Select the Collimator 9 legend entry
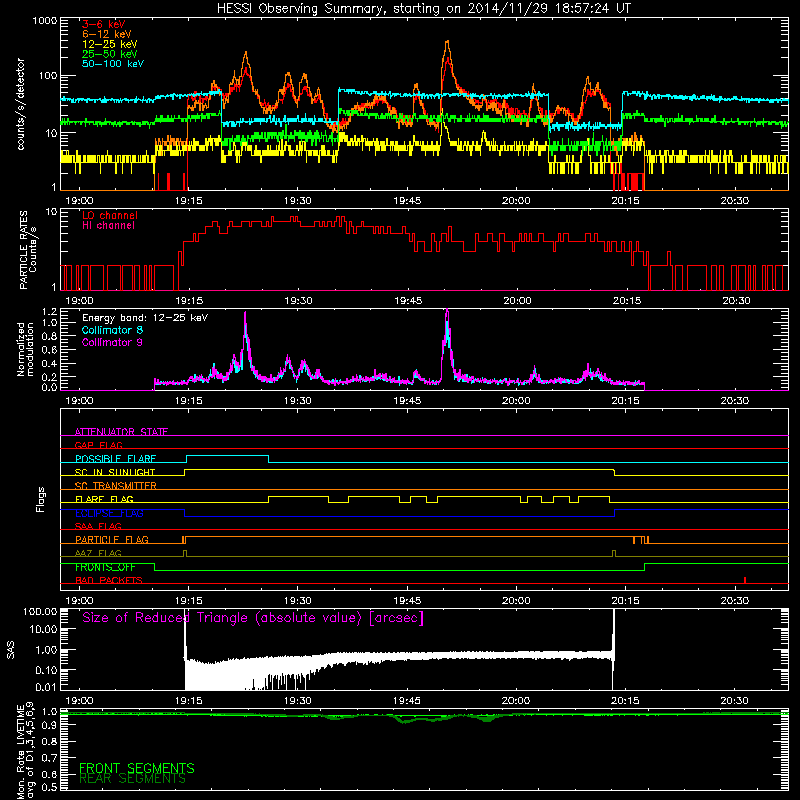800x800 pixels. 112,342
